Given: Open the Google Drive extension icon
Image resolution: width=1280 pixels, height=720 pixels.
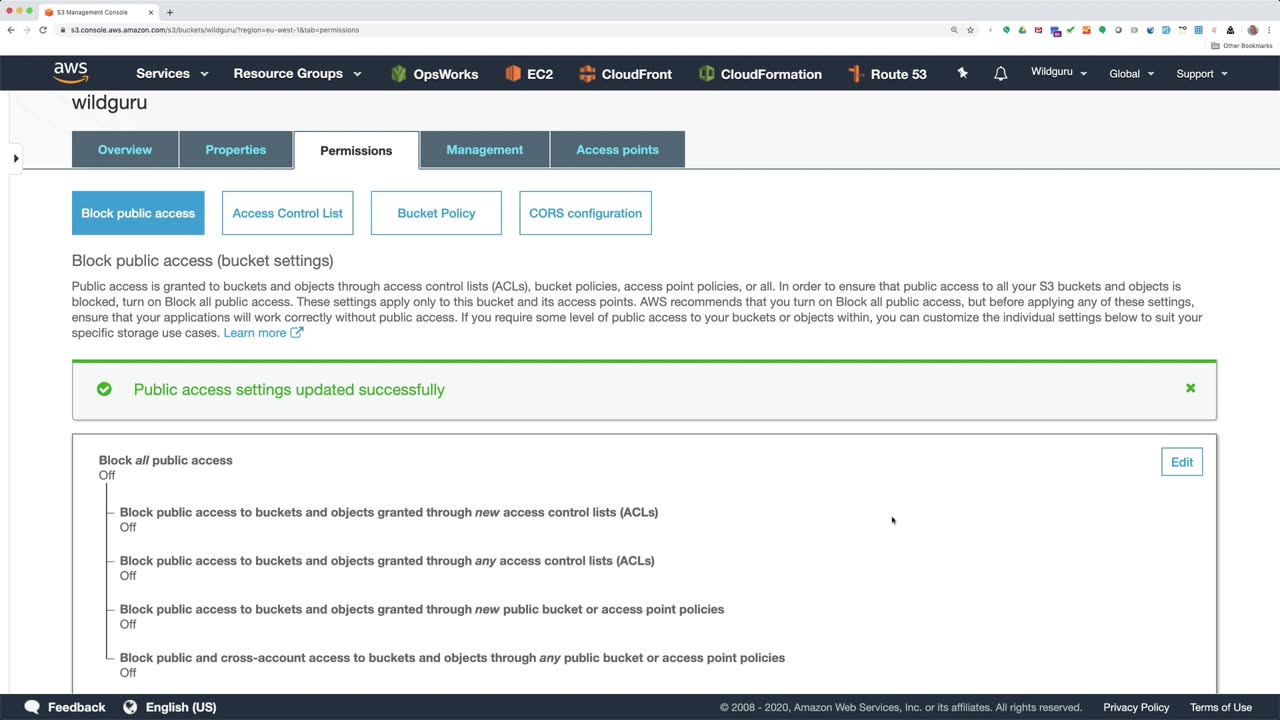Looking at the screenshot, I should point(1022,30).
